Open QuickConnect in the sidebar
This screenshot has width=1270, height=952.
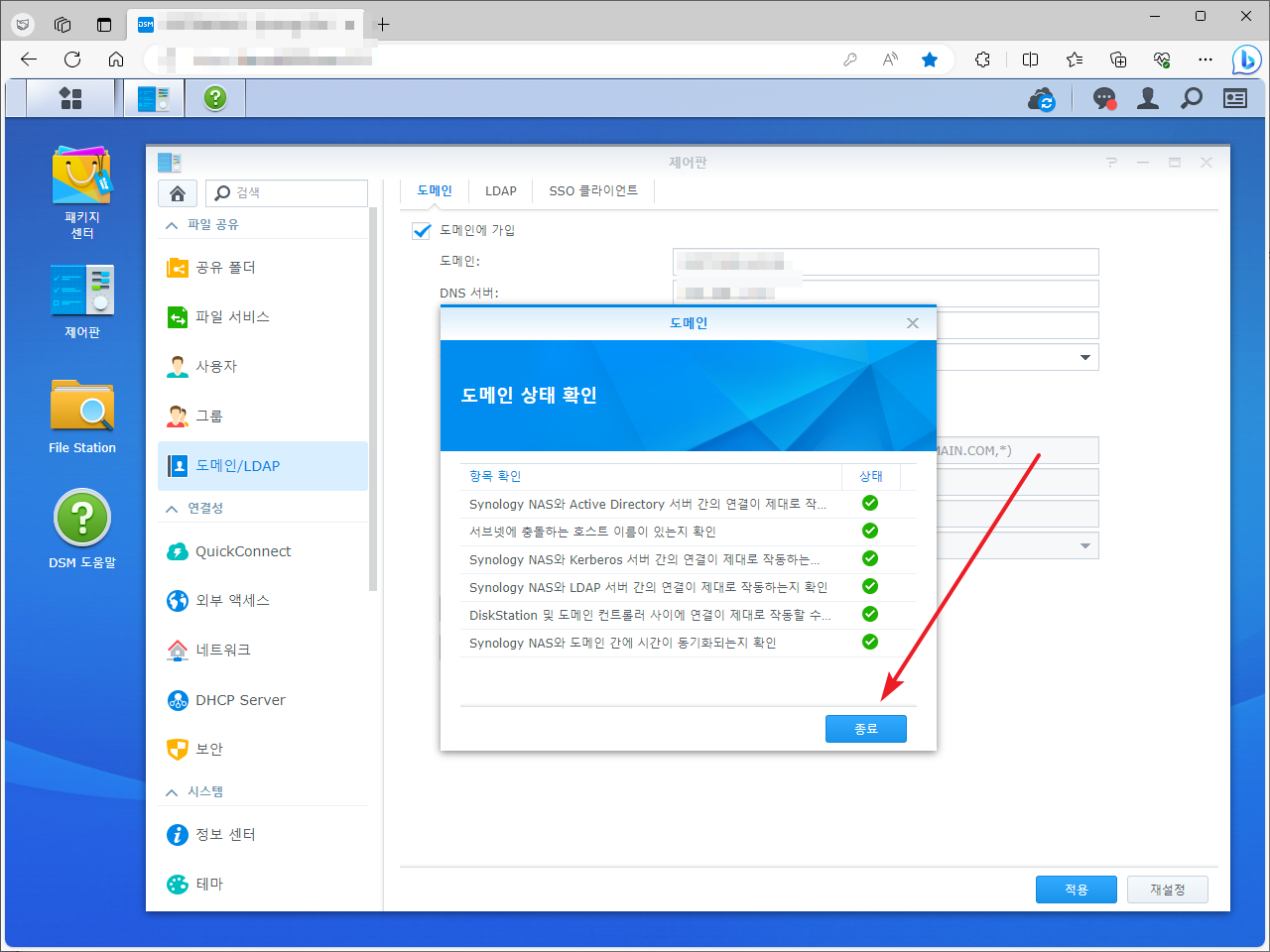(x=263, y=551)
